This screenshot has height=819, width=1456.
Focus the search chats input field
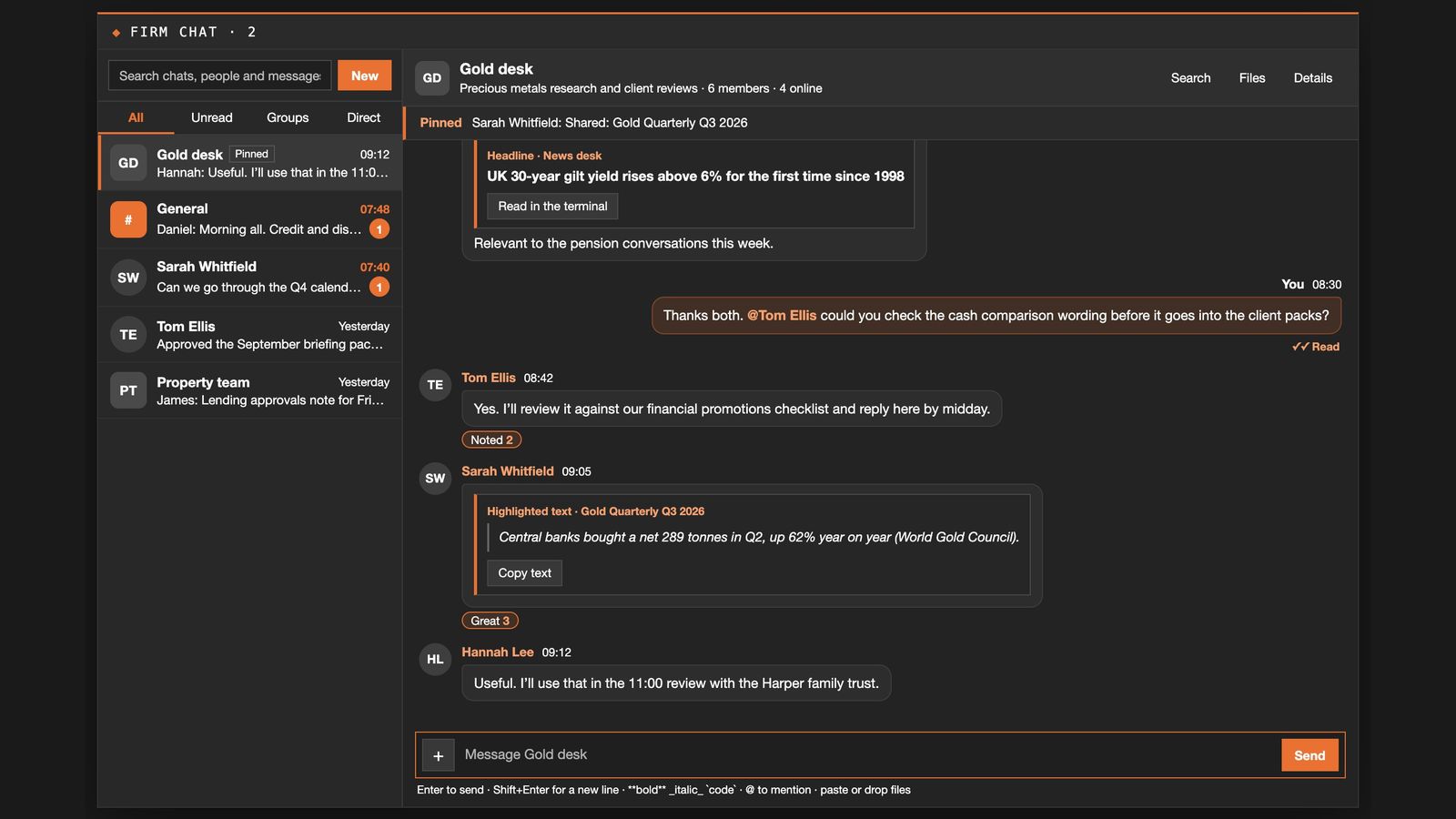[219, 76]
